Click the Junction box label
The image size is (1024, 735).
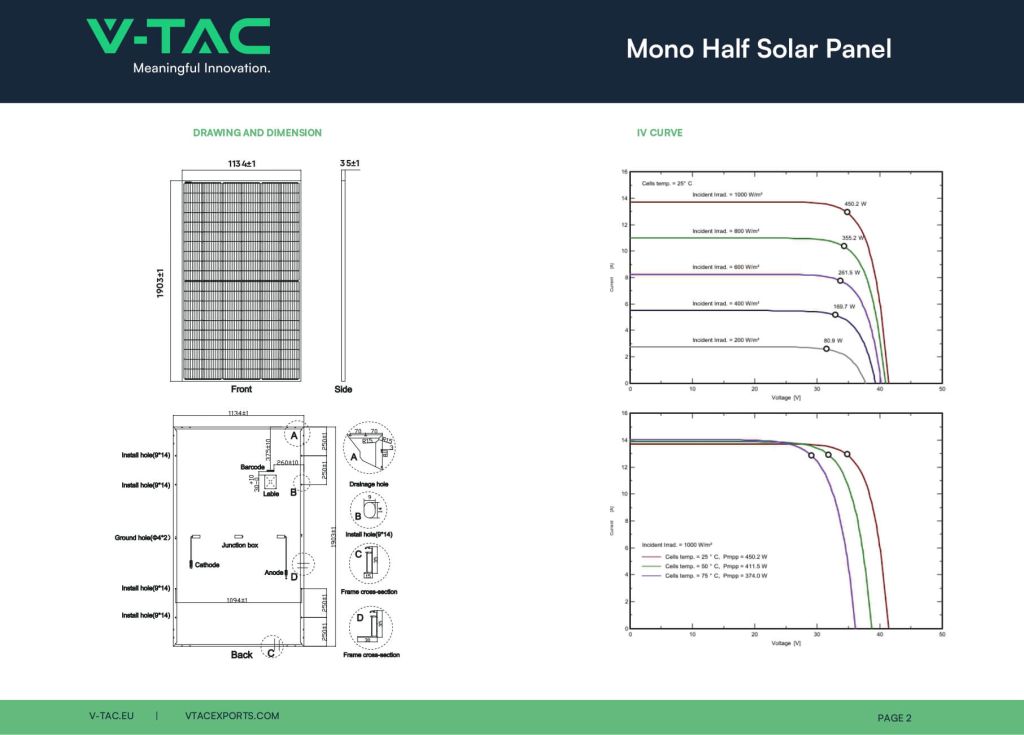coord(240,545)
